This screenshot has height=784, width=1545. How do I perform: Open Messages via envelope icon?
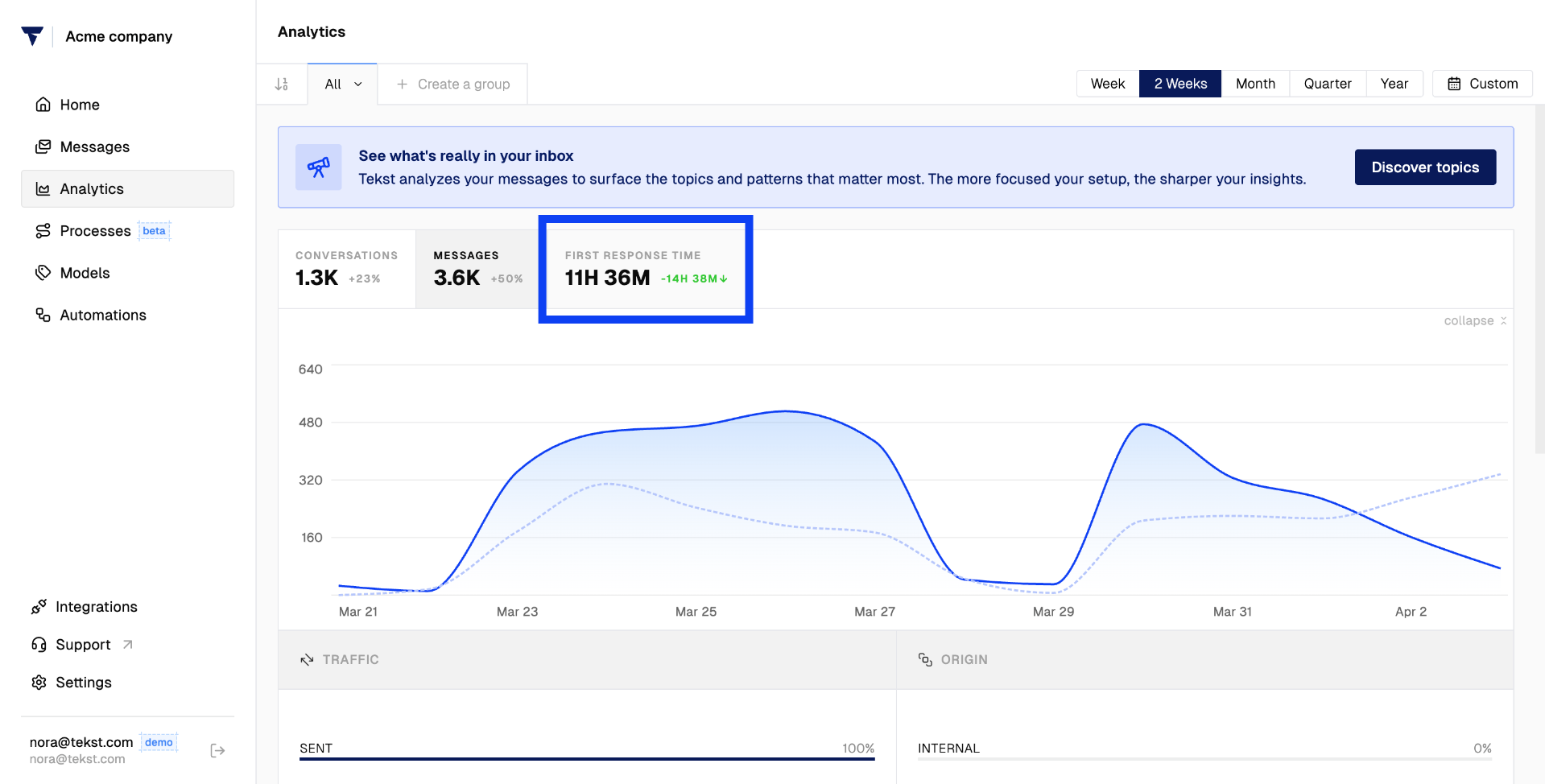[43, 146]
